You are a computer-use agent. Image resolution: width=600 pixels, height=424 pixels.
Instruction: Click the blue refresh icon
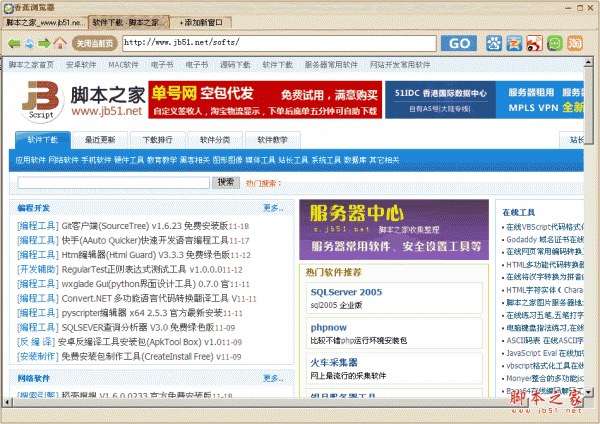click(29, 43)
